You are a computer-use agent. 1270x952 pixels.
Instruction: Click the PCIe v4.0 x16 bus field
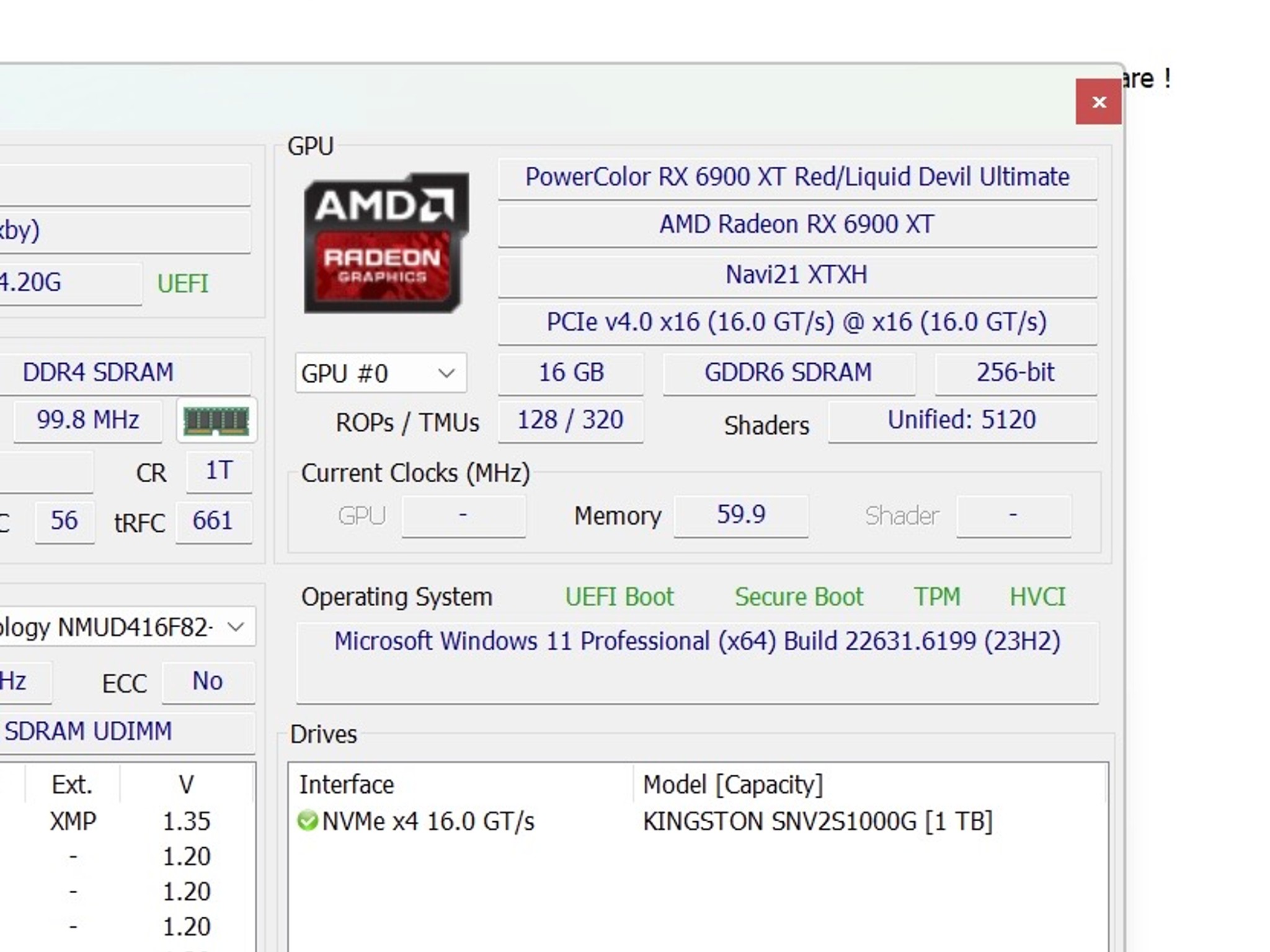(x=797, y=323)
